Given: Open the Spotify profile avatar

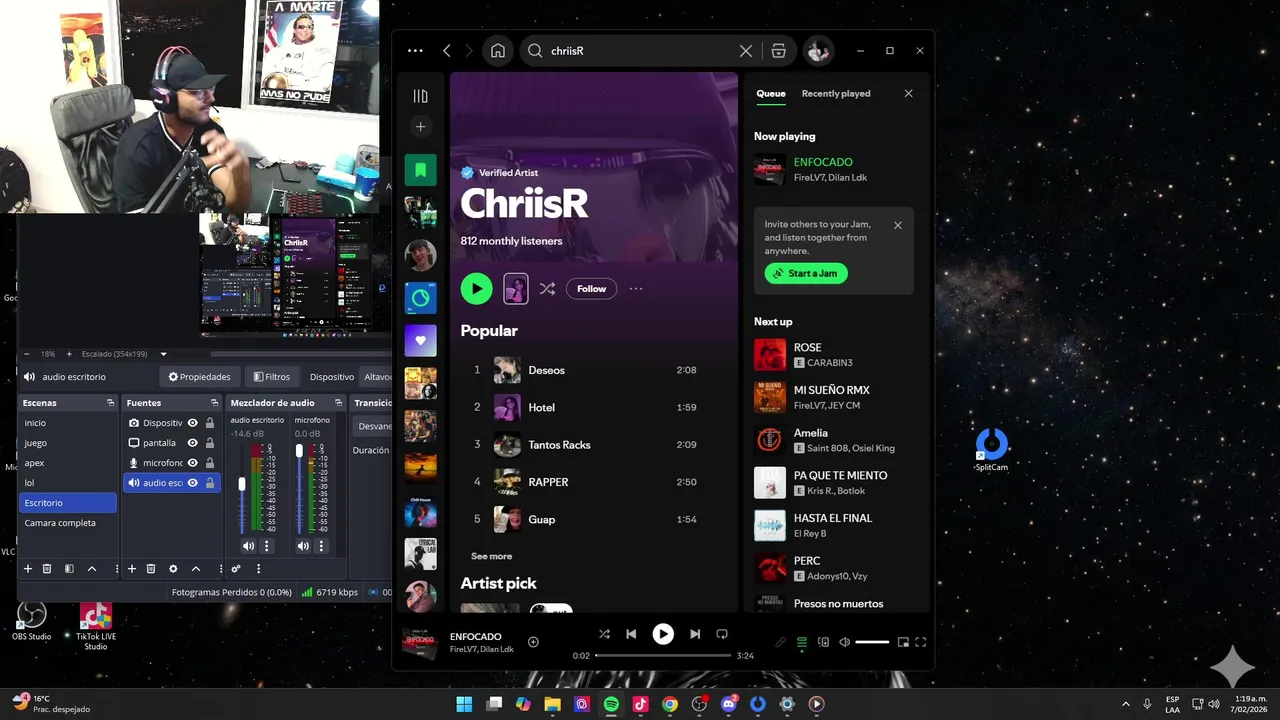Looking at the screenshot, I should coord(818,51).
